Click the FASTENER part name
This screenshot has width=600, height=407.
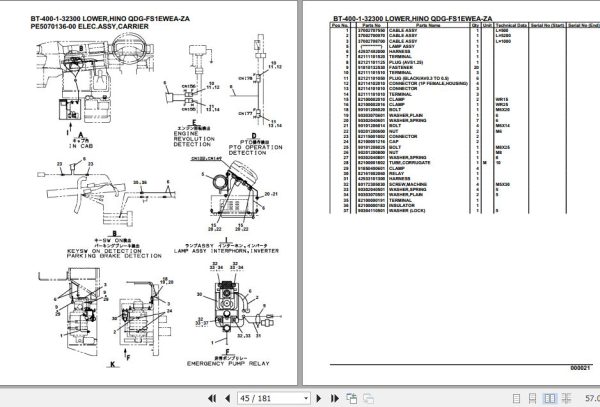401,67
